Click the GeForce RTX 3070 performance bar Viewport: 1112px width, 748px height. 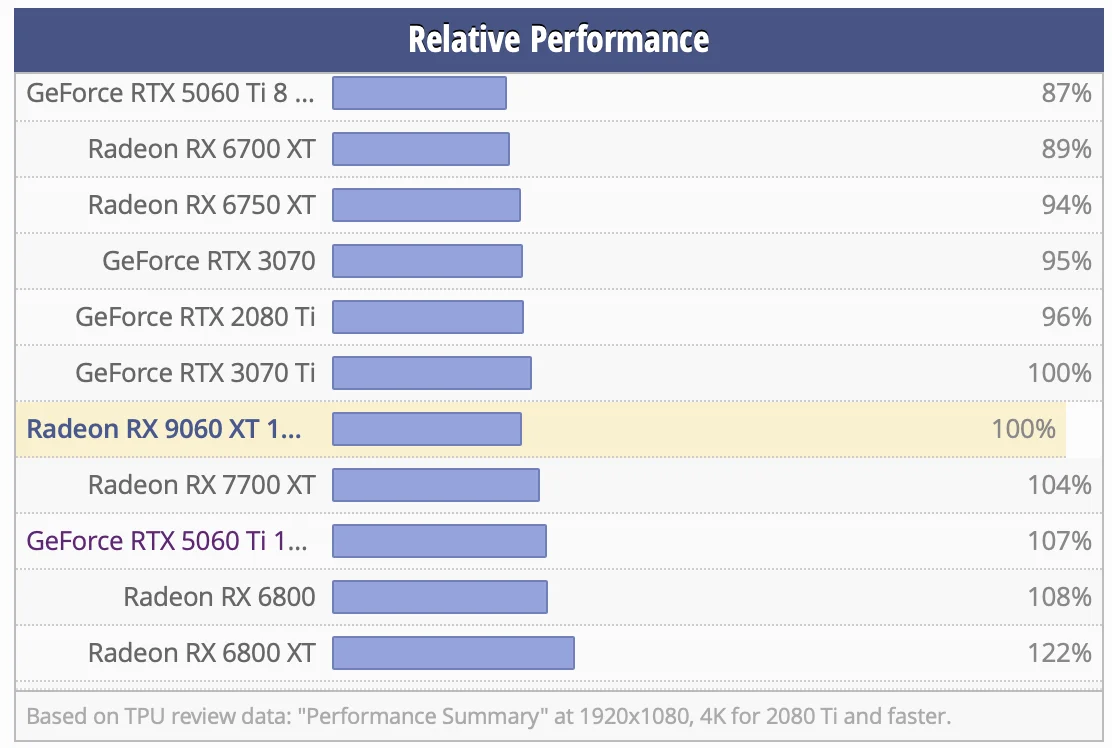427,261
